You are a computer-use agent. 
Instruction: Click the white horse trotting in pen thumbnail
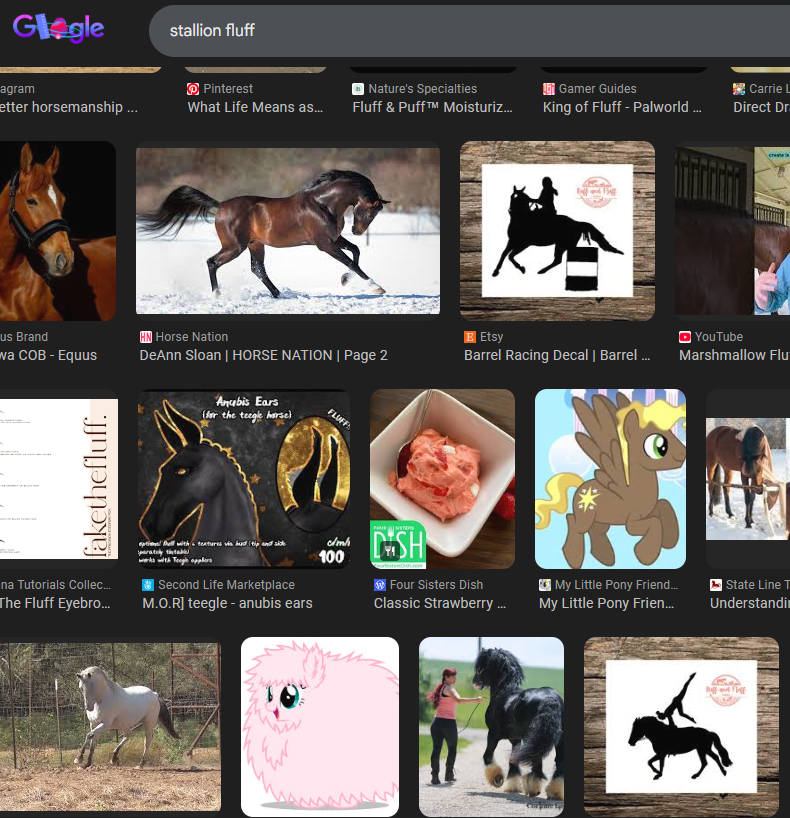pos(110,727)
